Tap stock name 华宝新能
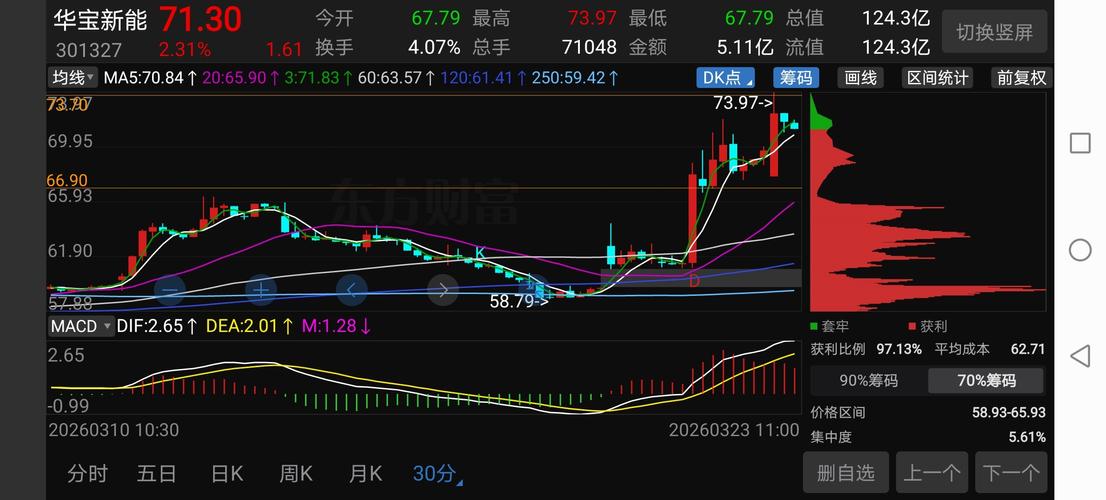Screen dimensions: 1106x500 point(100,19)
